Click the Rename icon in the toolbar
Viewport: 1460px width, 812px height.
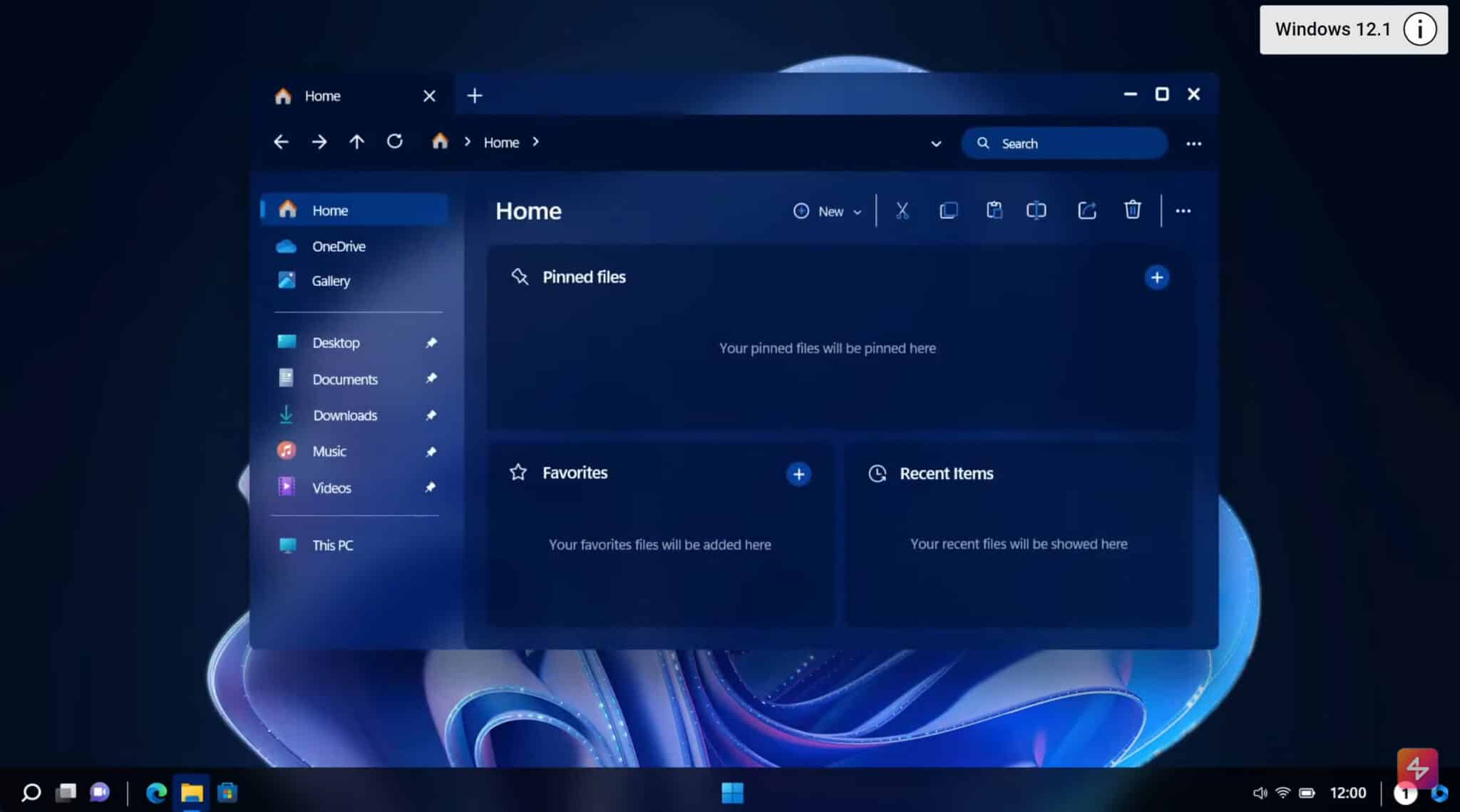tap(1036, 210)
